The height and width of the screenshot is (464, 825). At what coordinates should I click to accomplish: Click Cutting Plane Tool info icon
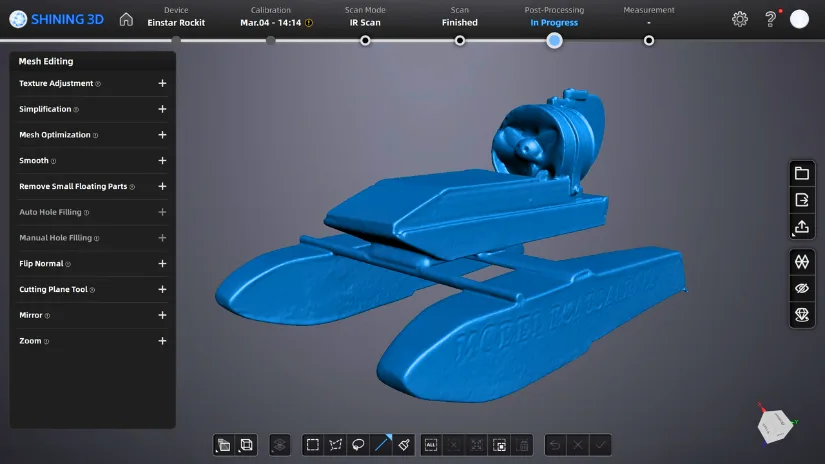point(92,290)
